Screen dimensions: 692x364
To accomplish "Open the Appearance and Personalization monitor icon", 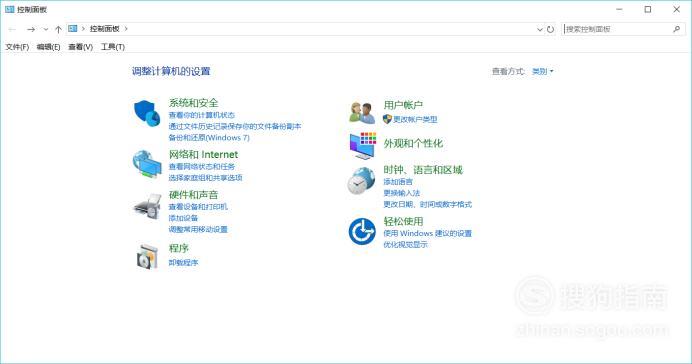I will point(363,146).
